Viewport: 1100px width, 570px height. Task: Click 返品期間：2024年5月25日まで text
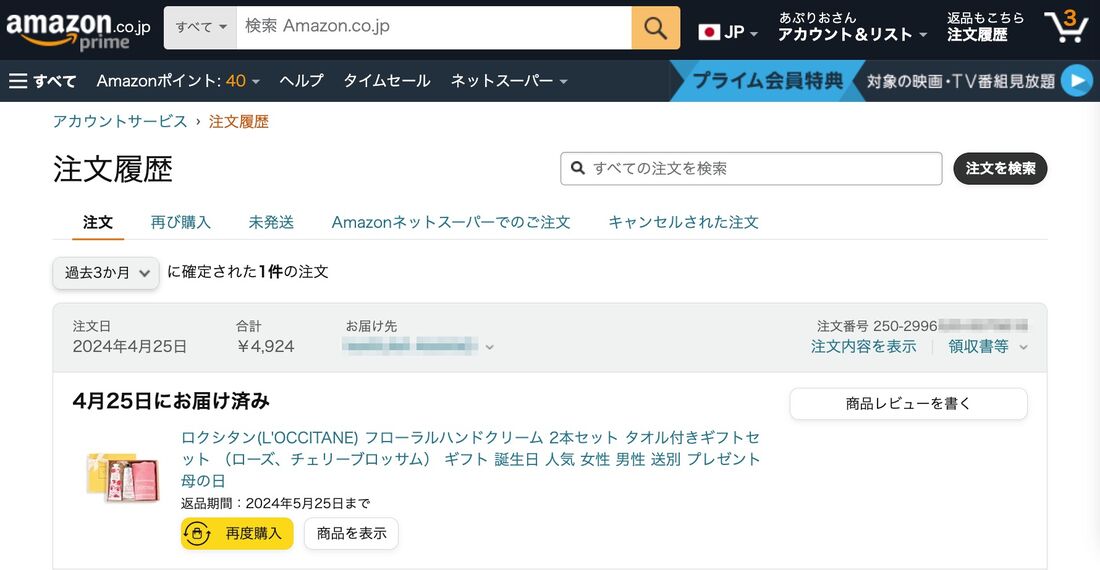click(276, 503)
